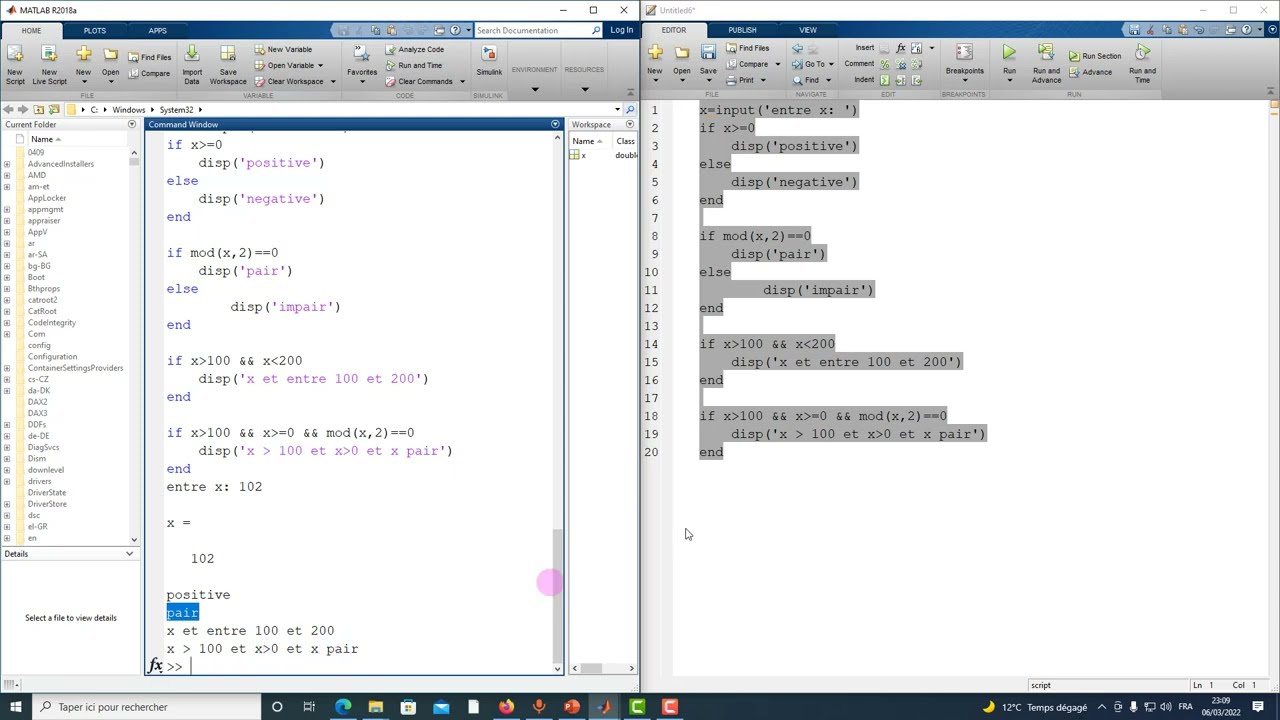Screen dimensions: 1280x720
Task: Select the HOME tab in MATLAB
Action: click(x=31, y=30)
